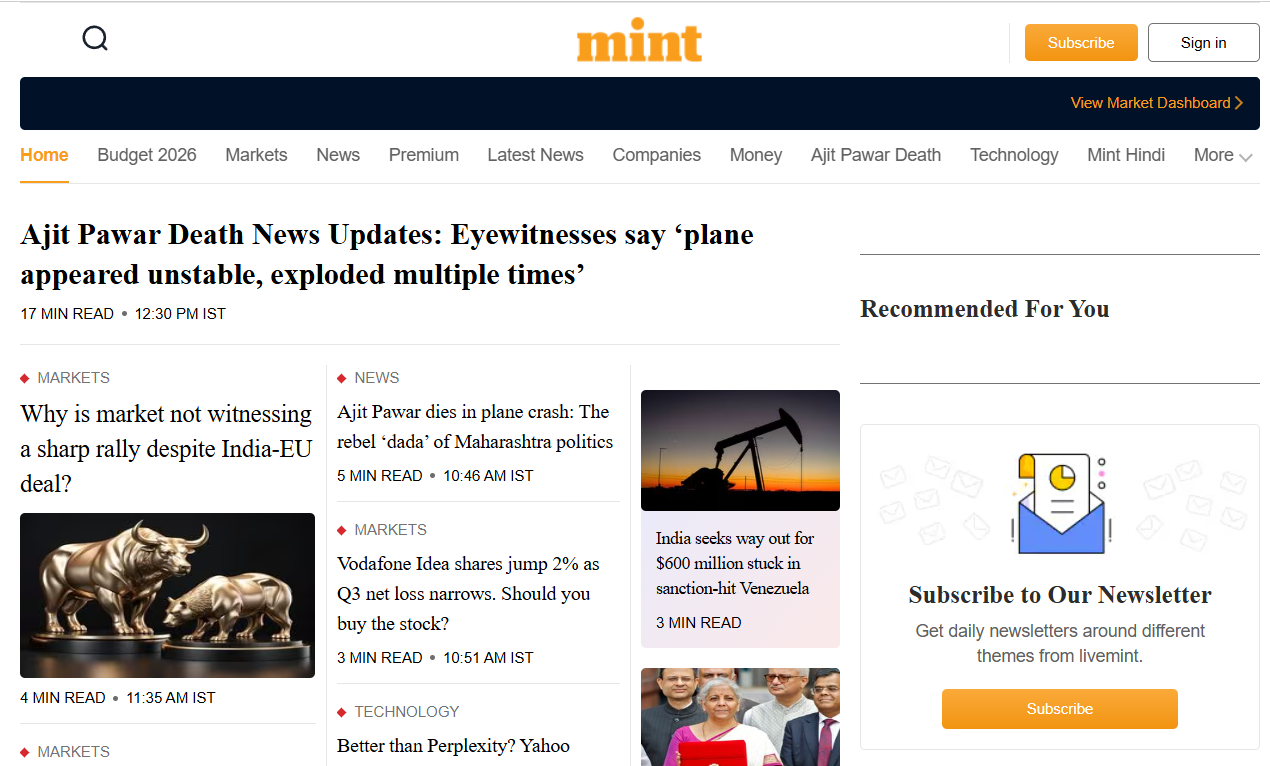Click the orange Subscribe button in header
1270x766 pixels.
pos(1081,43)
